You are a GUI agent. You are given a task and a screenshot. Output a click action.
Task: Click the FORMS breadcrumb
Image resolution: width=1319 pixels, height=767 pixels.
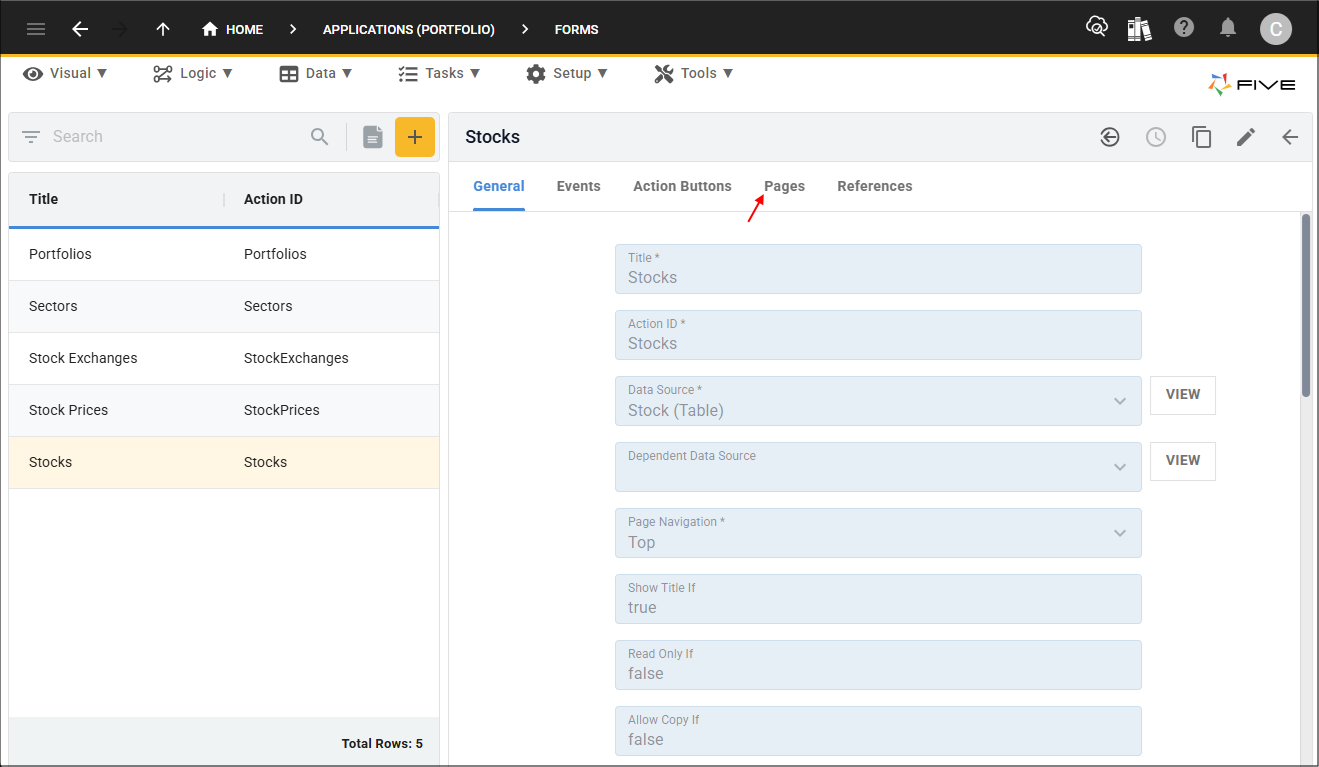tap(577, 29)
